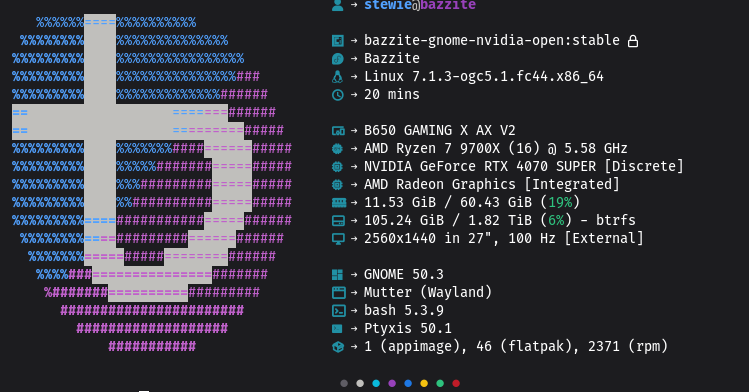Click the motherboard icon beside B650 GAMING X

tap(338, 131)
